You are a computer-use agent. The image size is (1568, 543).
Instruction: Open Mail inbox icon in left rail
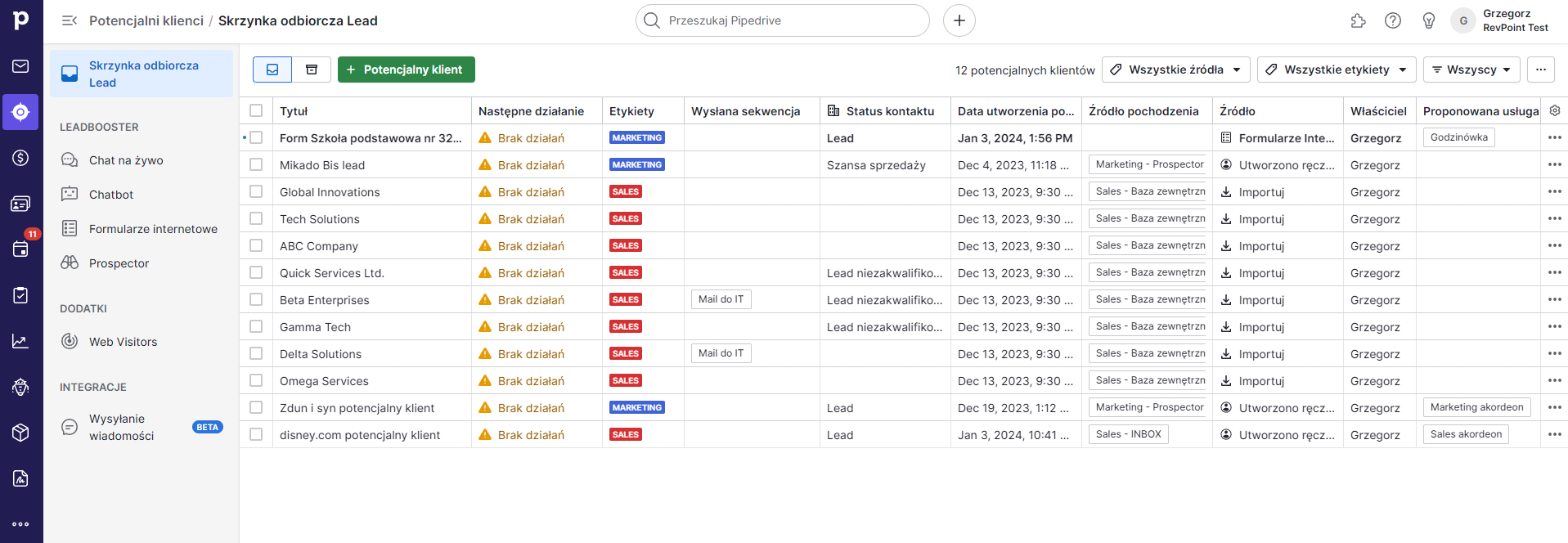click(x=20, y=66)
